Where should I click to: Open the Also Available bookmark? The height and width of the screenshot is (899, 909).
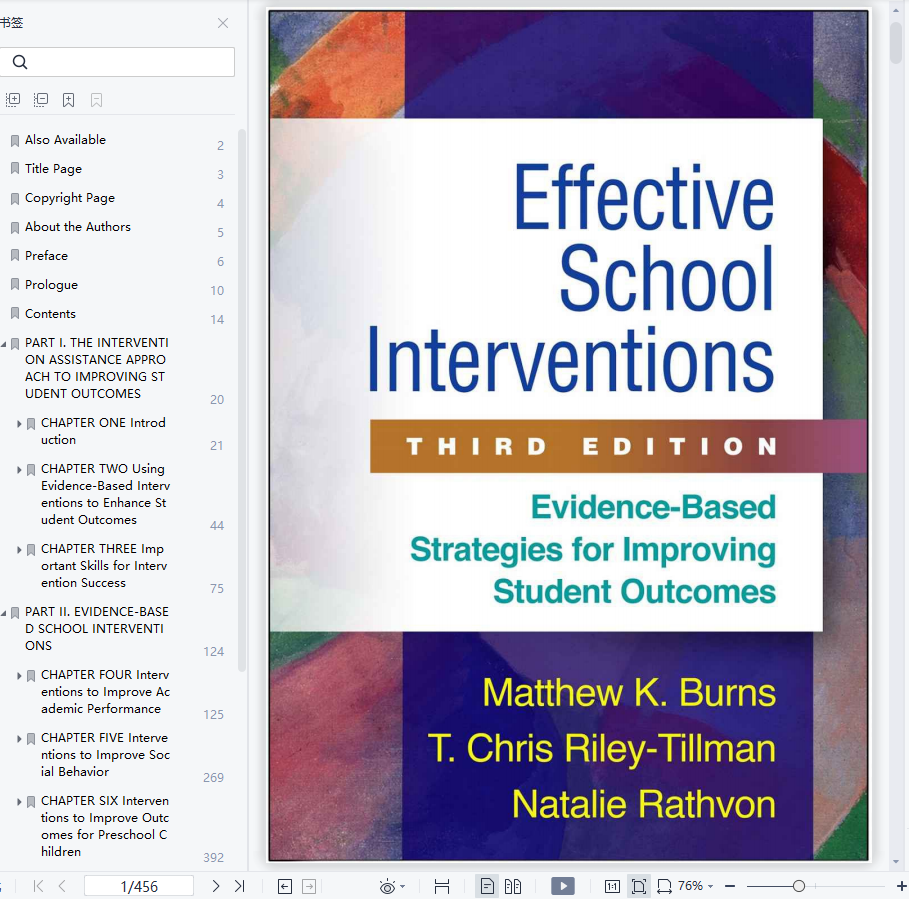click(x=65, y=140)
